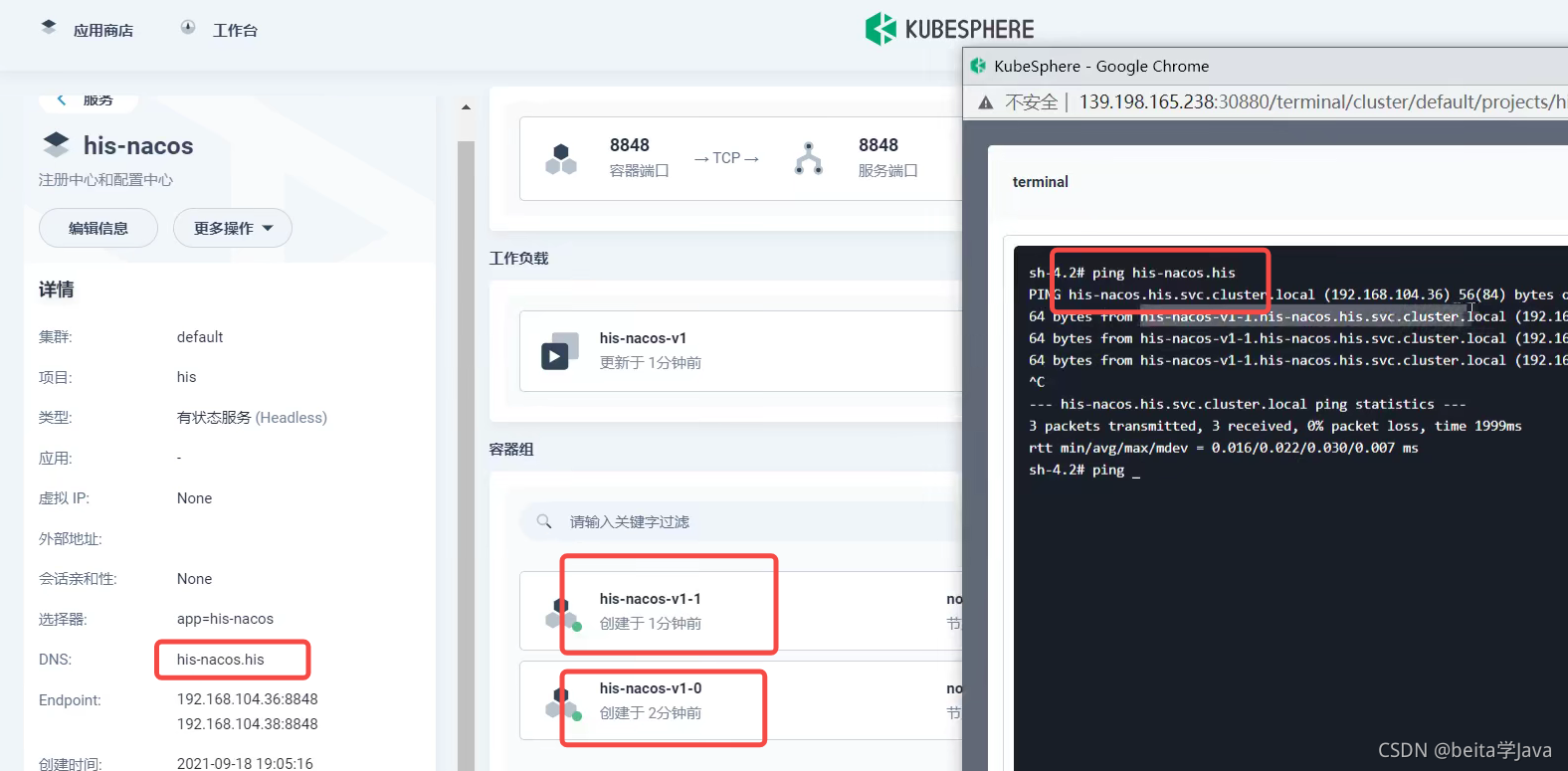Click the 虚拟 IP value None

pyautogui.click(x=194, y=498)
